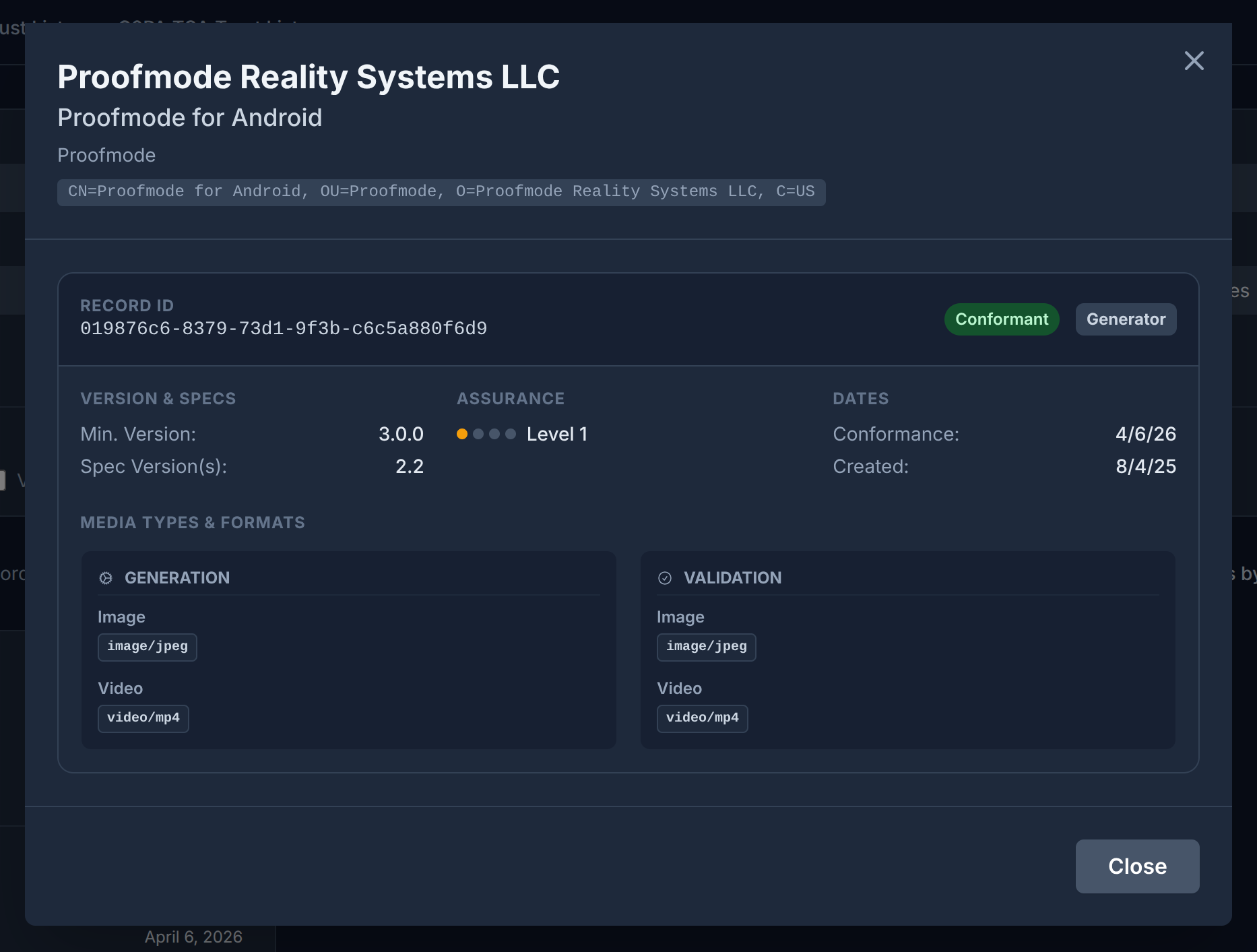Screen dimensions: 1257x952
Task: Click the Conformance date 4/6/26
Action: (1146, 434)
